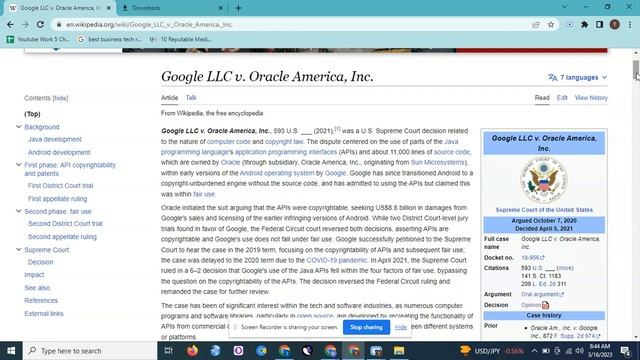The width and height of the screenshot is (640, 360).
Task: Open the Sun Microsystems link
Action: click(x=437, y=162)
